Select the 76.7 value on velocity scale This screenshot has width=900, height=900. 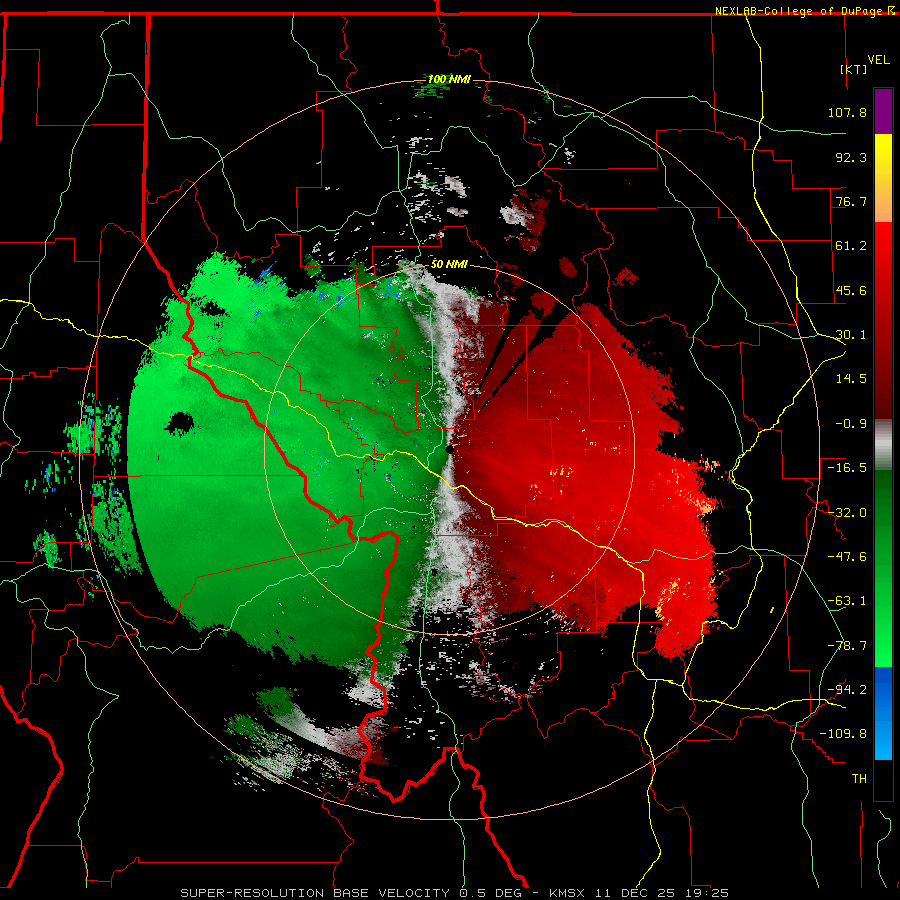tap(851, 201)
